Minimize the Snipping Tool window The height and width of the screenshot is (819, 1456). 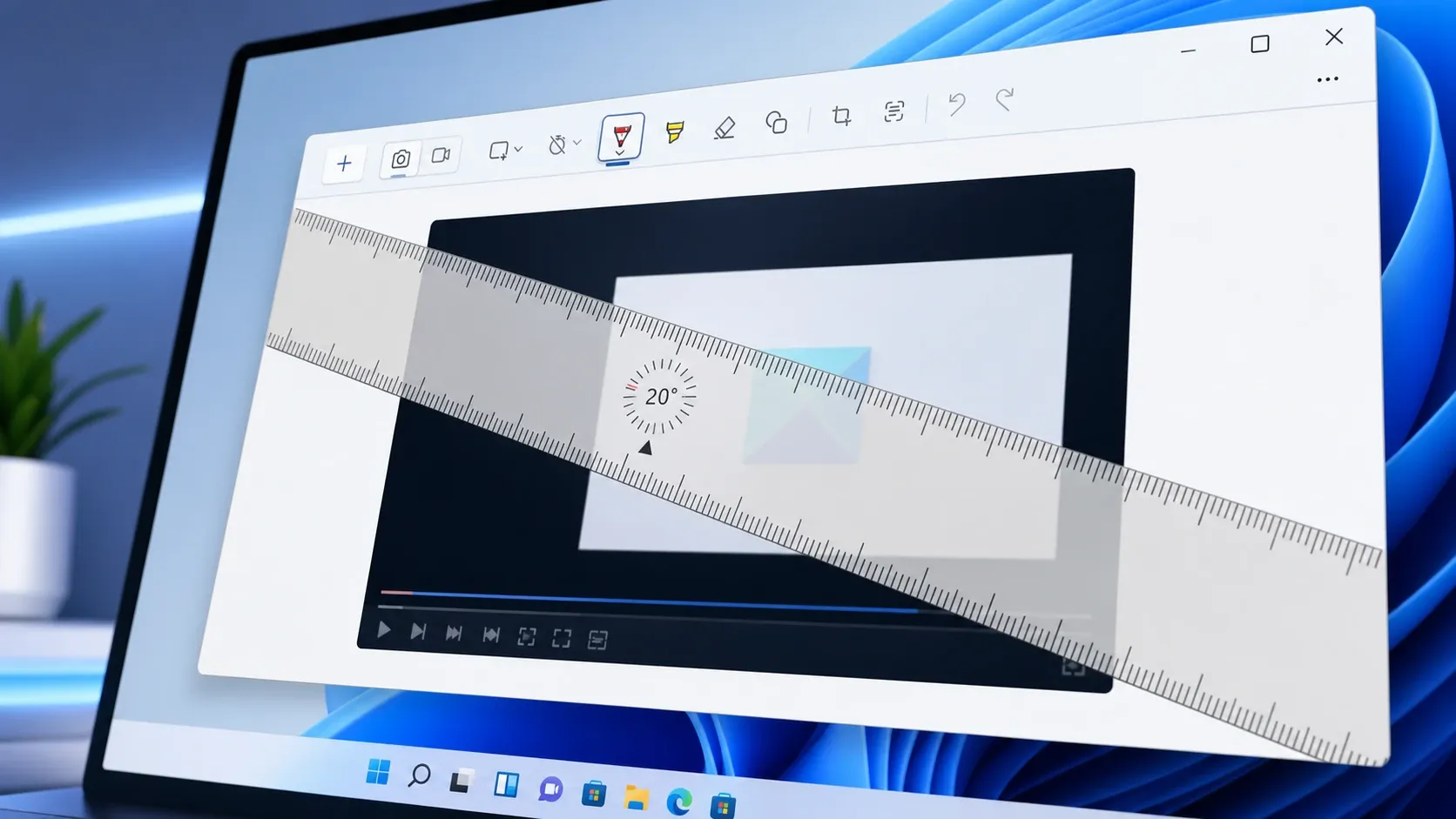pos(1188,51)
